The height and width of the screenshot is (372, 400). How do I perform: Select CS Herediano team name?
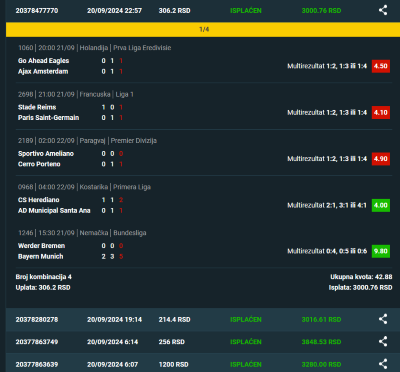coord(39,200)
